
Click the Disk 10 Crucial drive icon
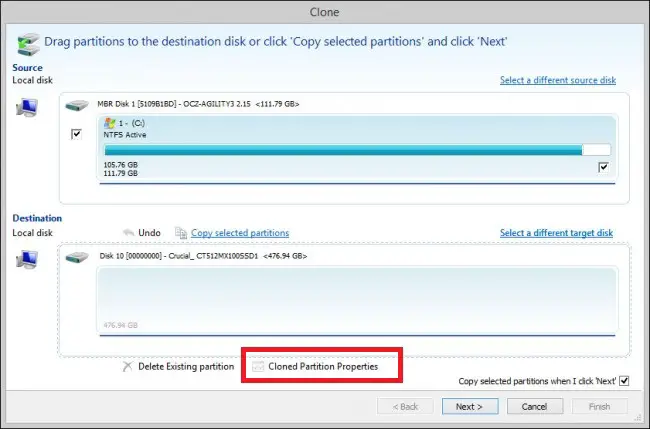pos(78,256)
